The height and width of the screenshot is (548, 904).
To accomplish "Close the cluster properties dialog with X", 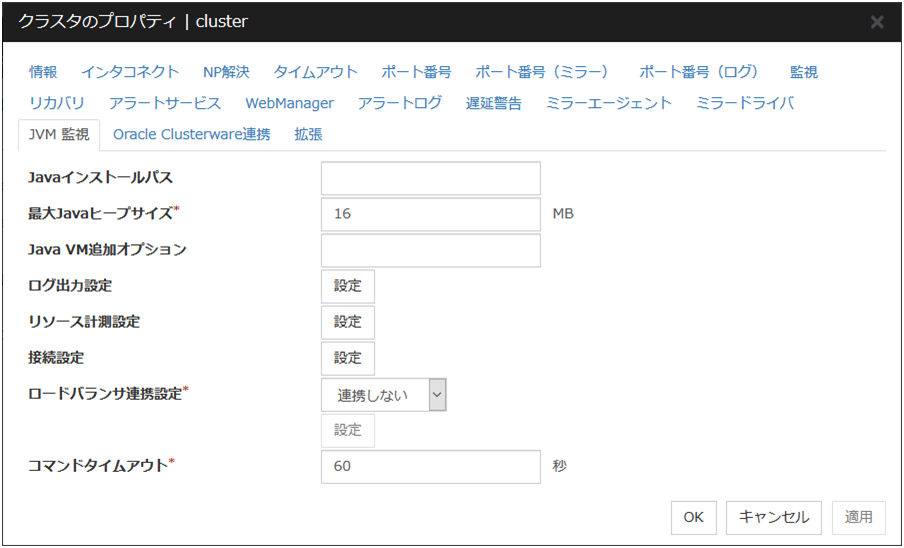I will [x=877, y=22].
